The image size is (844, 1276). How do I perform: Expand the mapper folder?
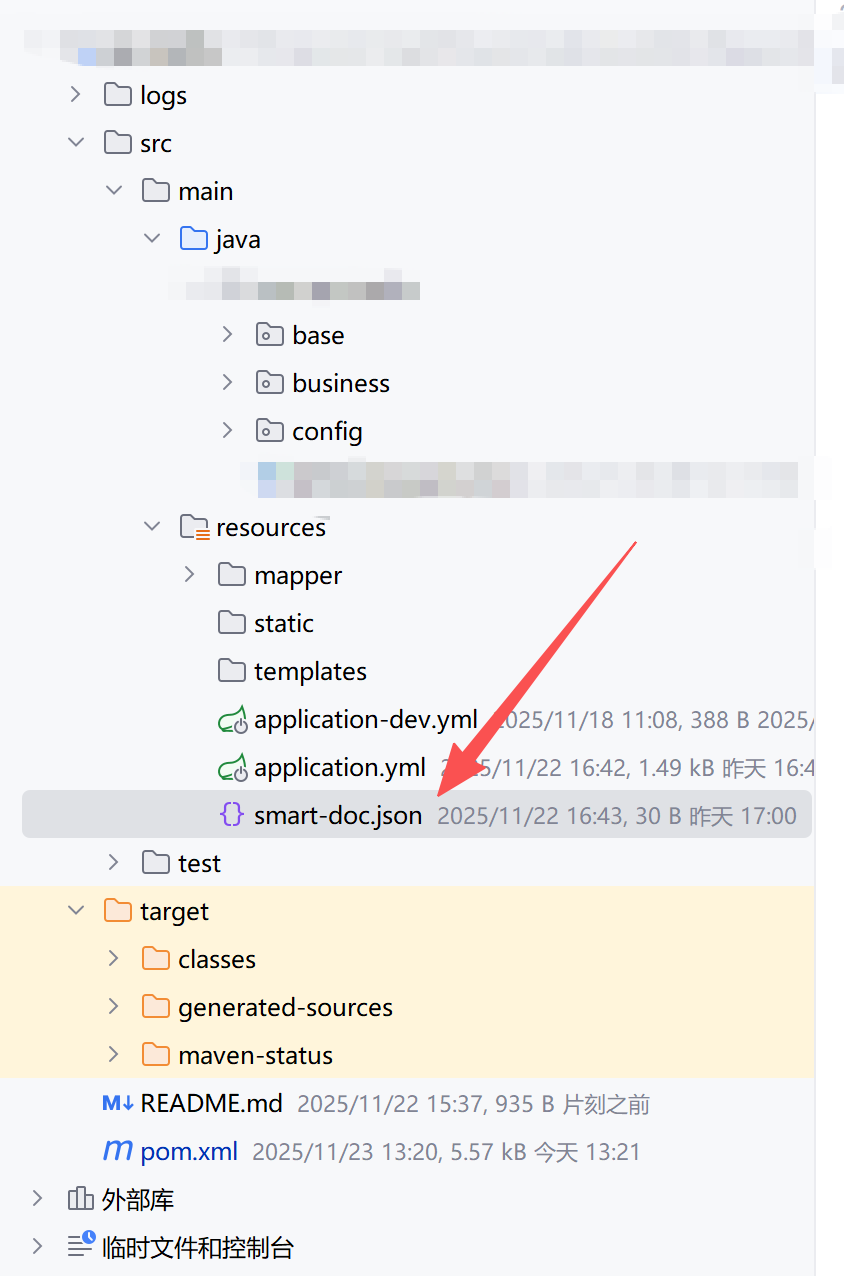coord(190,575)
